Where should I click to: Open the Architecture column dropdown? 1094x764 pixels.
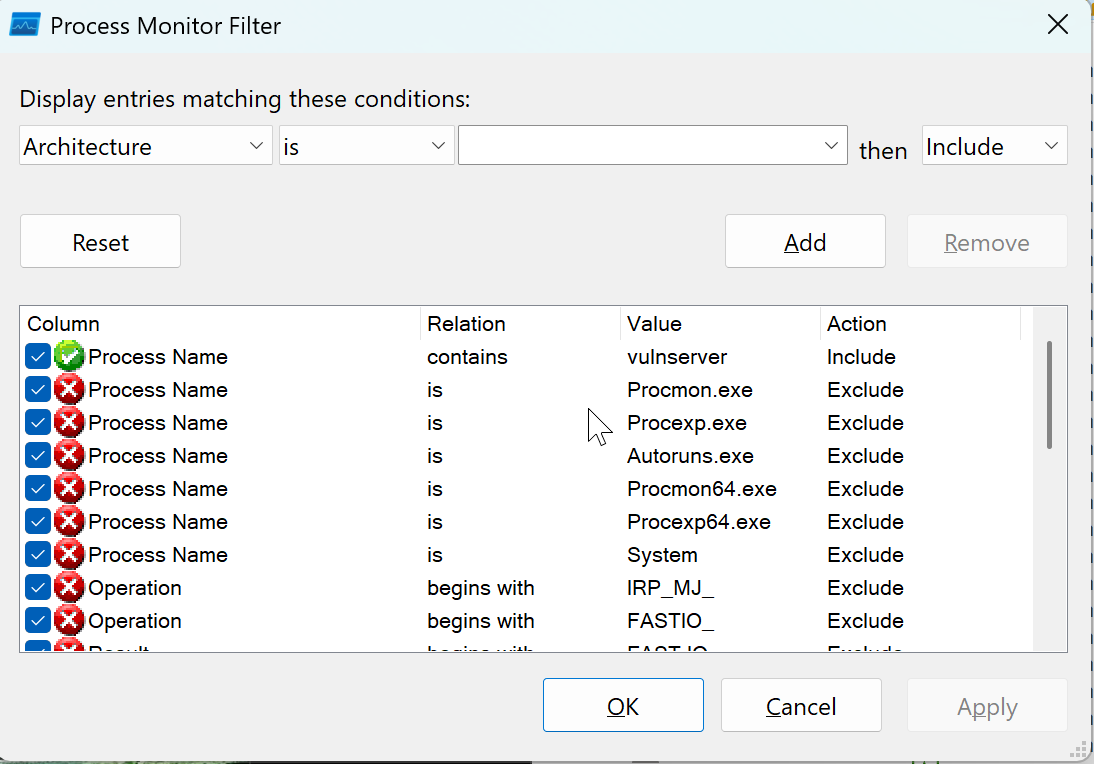pos(145,145)
